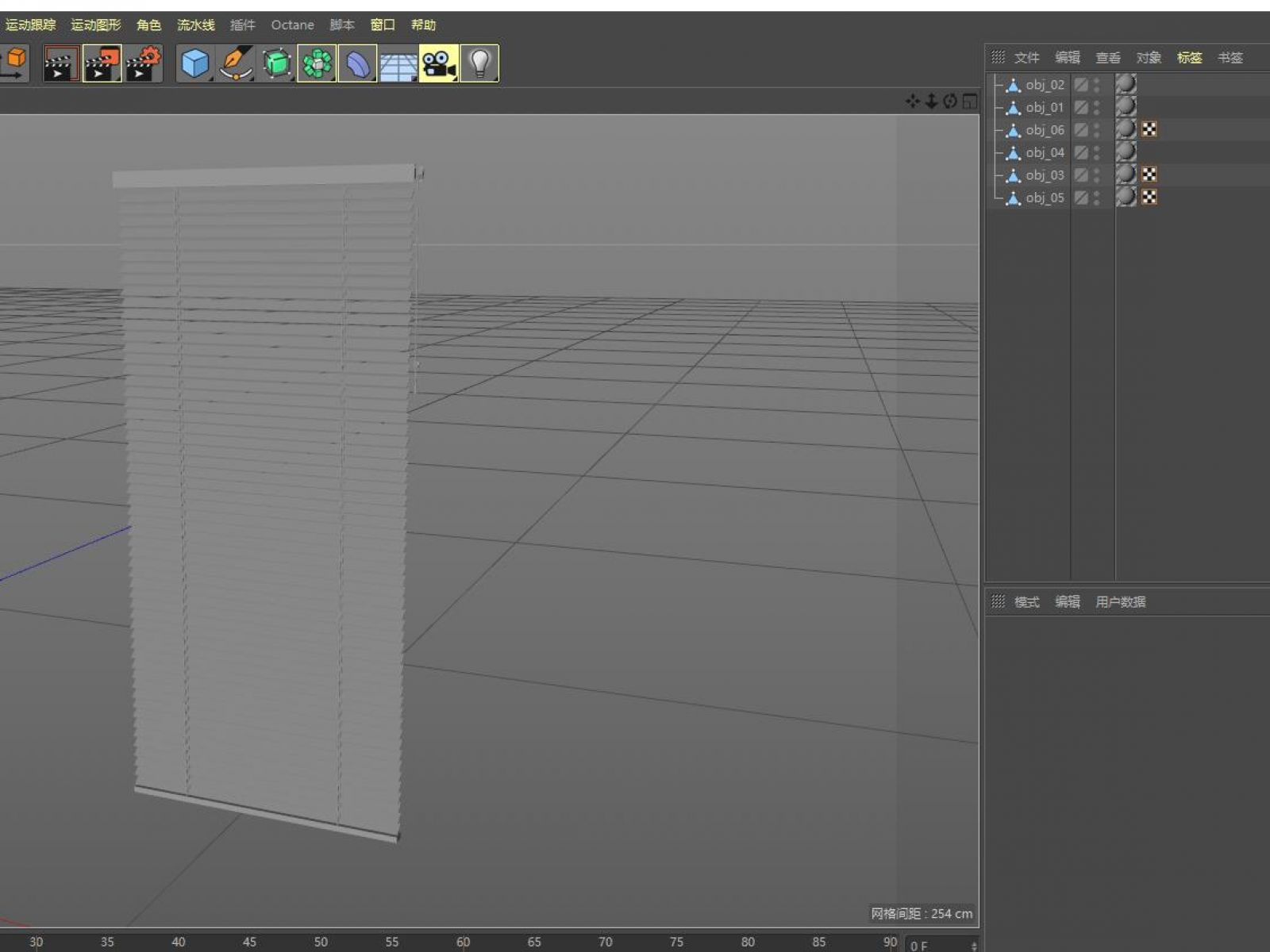Click Phong tag on obj_04 row
The image size is (1270, 952).
coord(1126,152)
